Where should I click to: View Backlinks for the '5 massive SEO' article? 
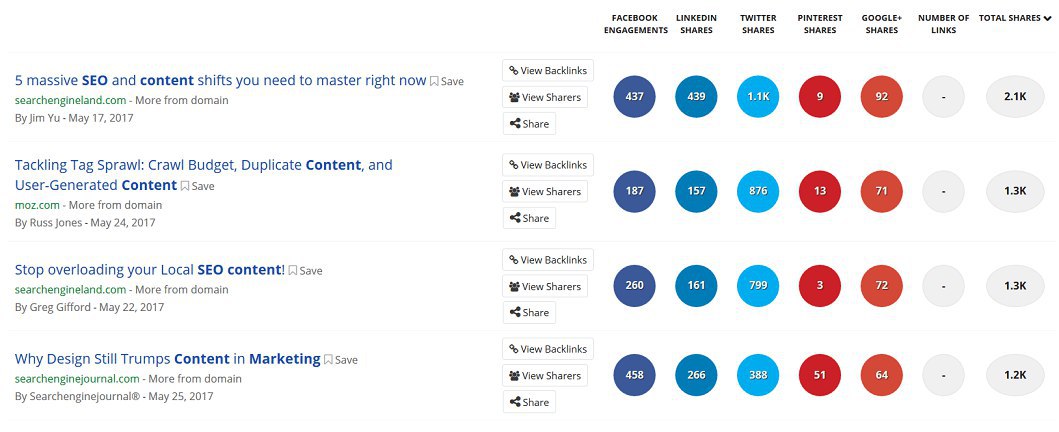[548, 71]
